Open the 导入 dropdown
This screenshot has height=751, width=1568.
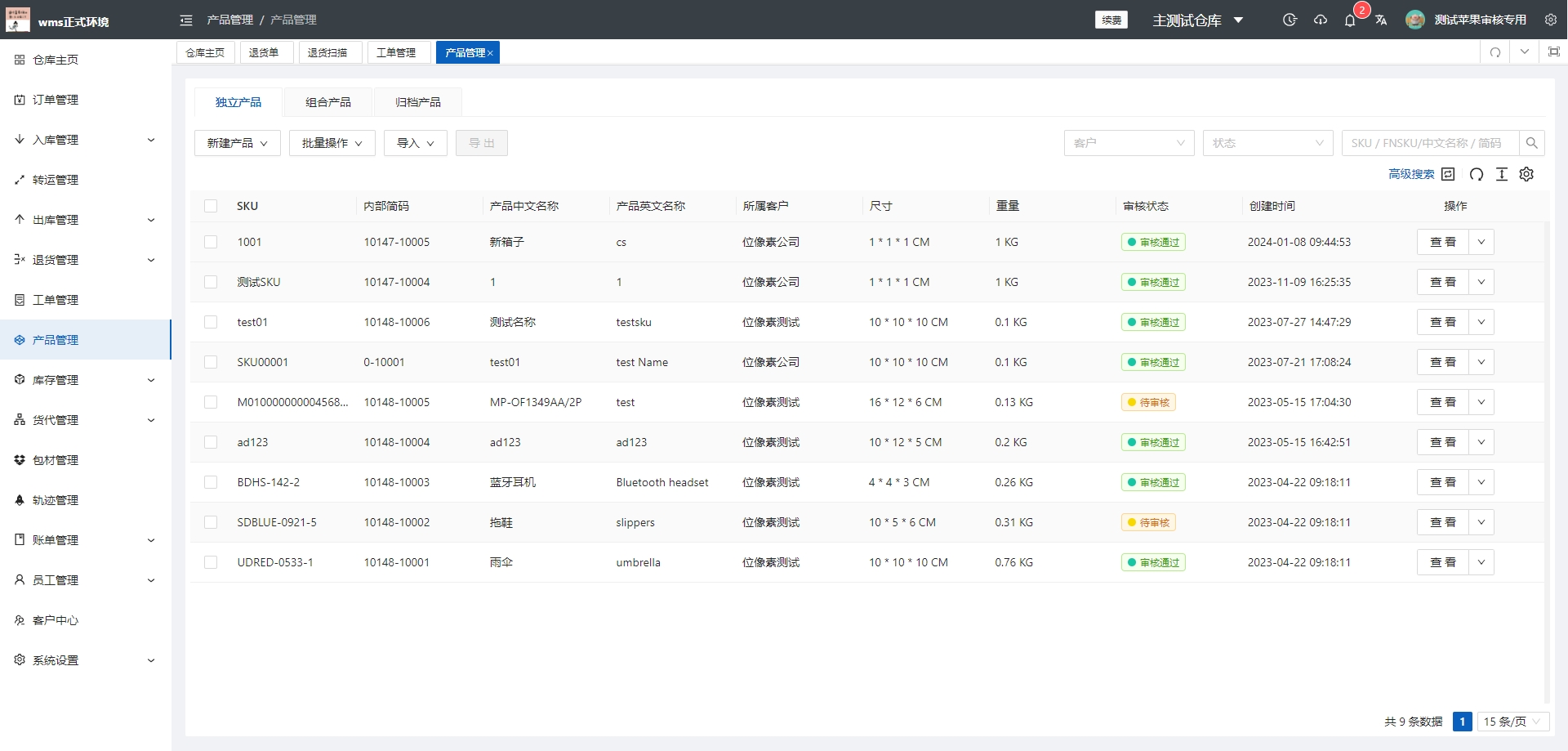coord(416,143)
